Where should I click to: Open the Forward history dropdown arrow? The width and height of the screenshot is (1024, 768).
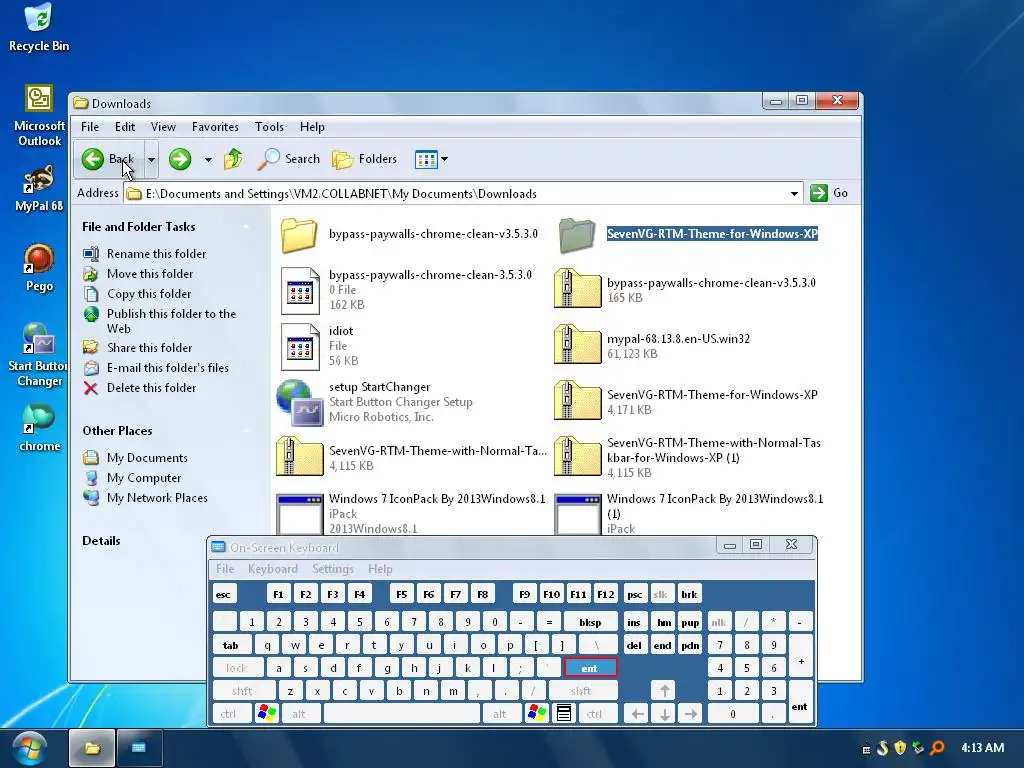click(x=208, y=159)
